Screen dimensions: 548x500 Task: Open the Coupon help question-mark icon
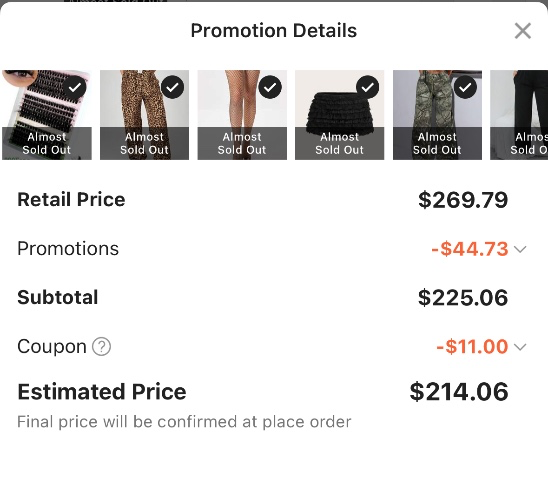point(101,347)
